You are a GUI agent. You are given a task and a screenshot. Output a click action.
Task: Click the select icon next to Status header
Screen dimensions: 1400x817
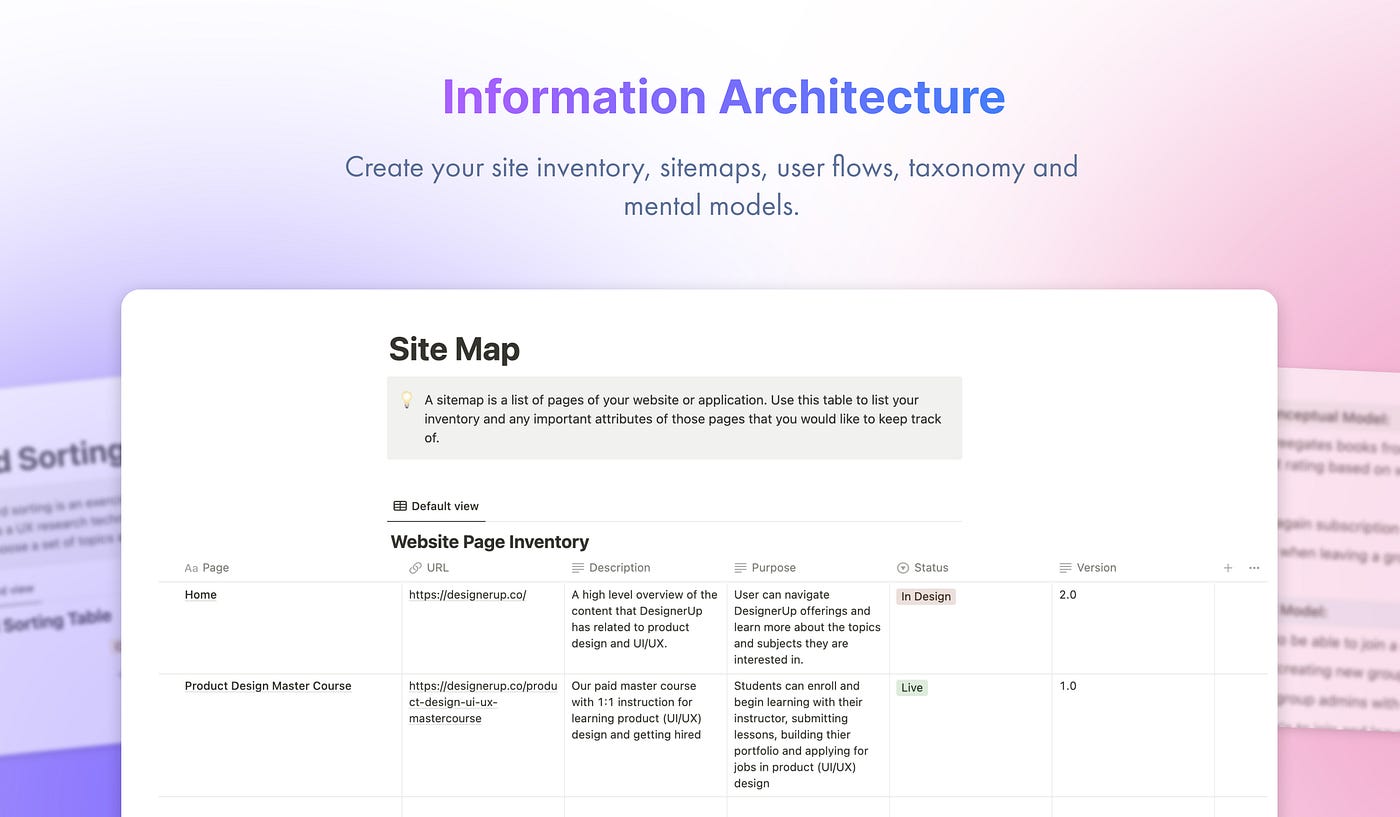(x=903, y=568)
